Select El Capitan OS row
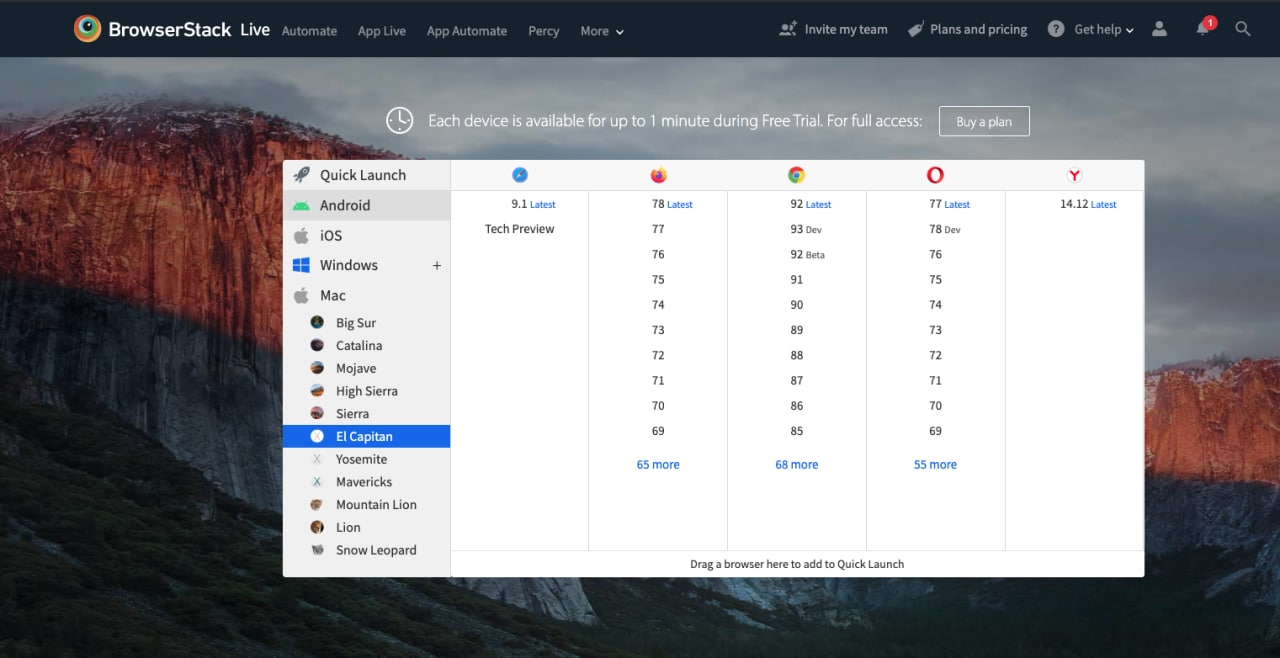1280x658 pixels. [x=366, y=436]
